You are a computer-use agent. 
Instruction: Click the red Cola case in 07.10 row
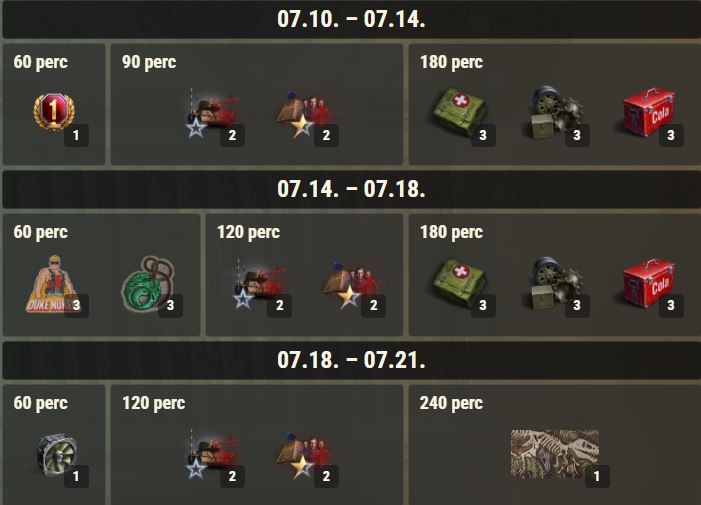point(649,112)
